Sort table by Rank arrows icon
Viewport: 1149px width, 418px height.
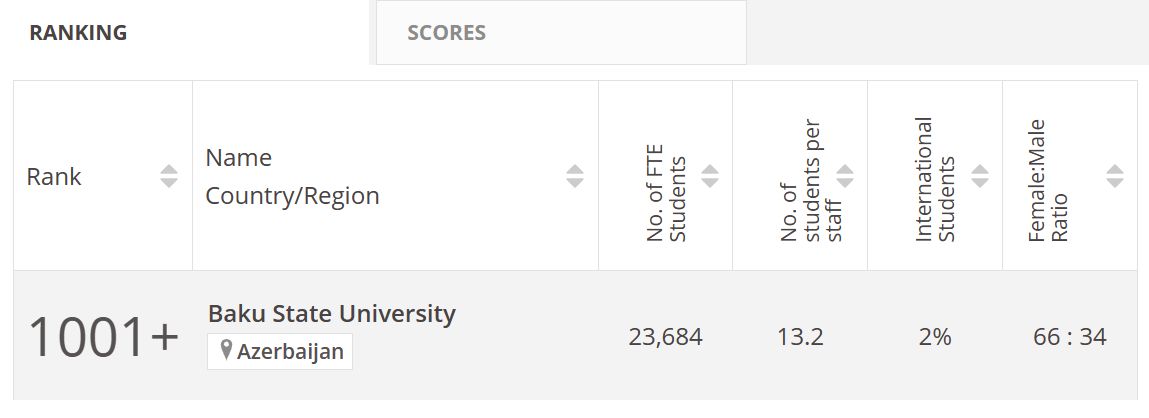(x=169, y=177)
